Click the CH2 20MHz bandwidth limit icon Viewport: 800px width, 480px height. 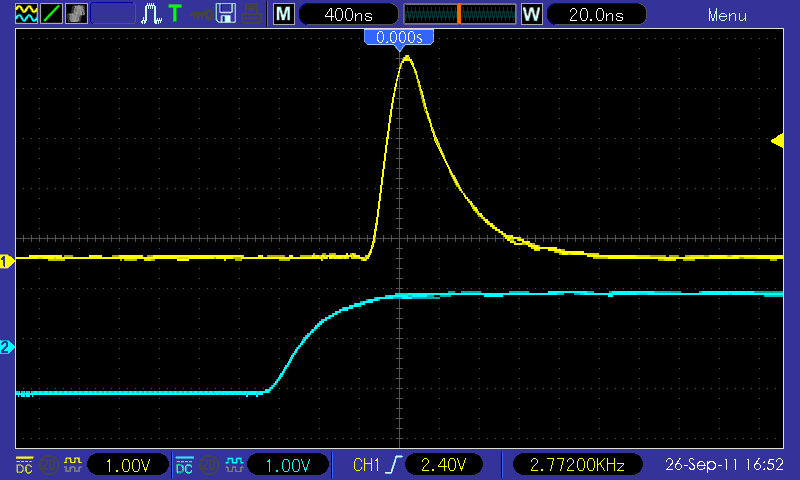click(x=209, y=465)
